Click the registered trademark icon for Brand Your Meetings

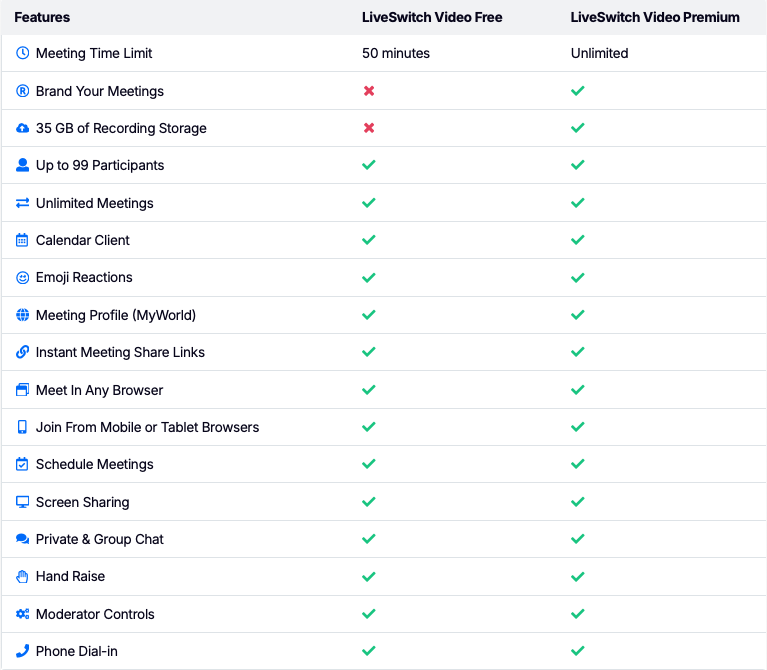coord(23,91)
